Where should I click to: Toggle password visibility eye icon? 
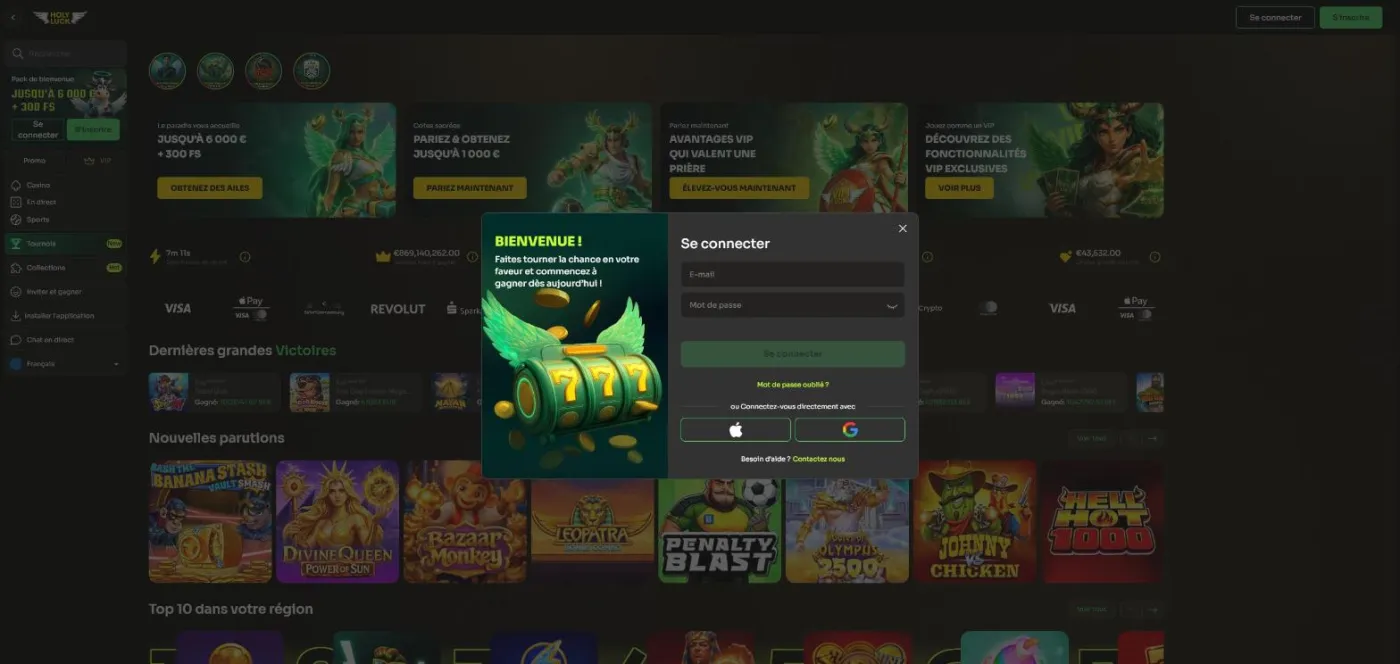coord(891,306)
